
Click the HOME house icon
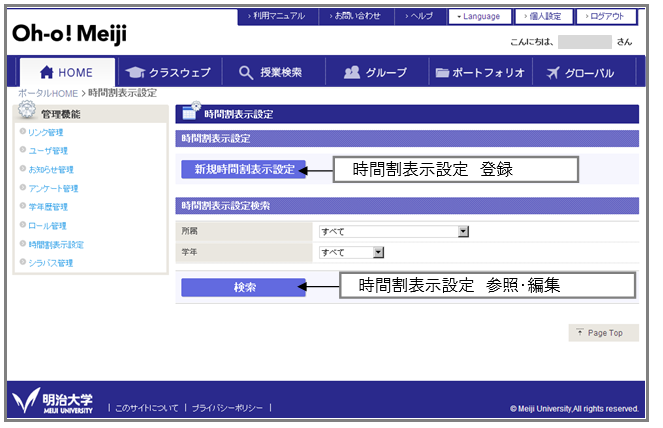point(47,73)
